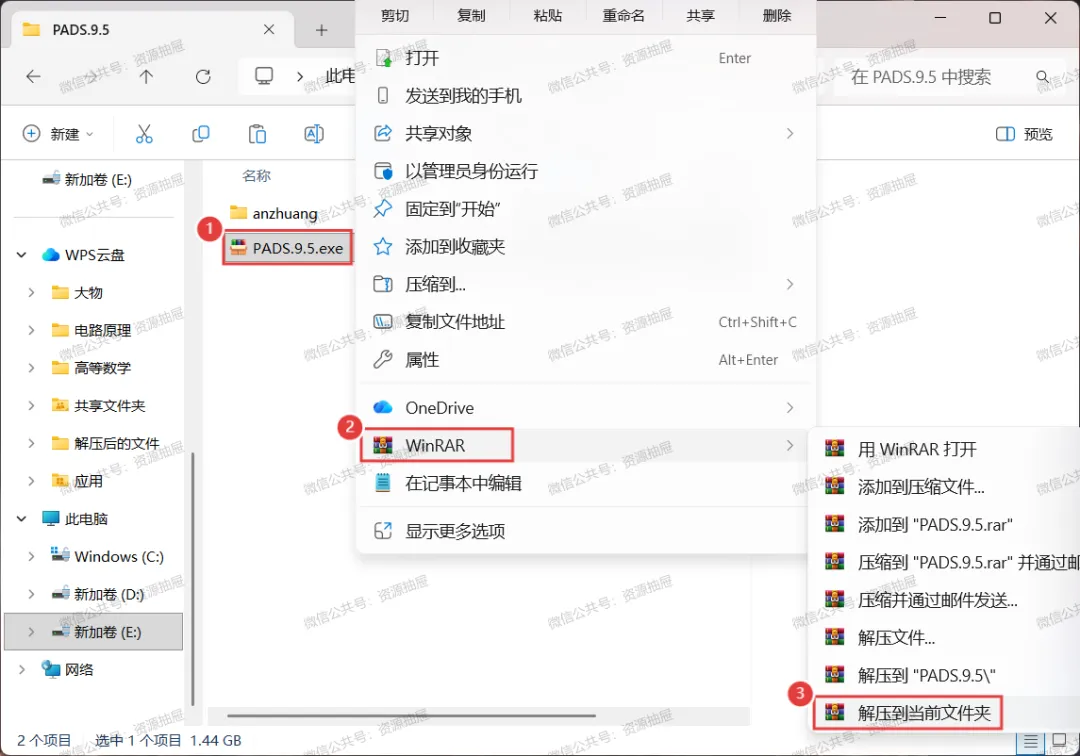Expand the 电路原理 folder node
Screen dimensions: 1080x756
click(x=31, y=330)
